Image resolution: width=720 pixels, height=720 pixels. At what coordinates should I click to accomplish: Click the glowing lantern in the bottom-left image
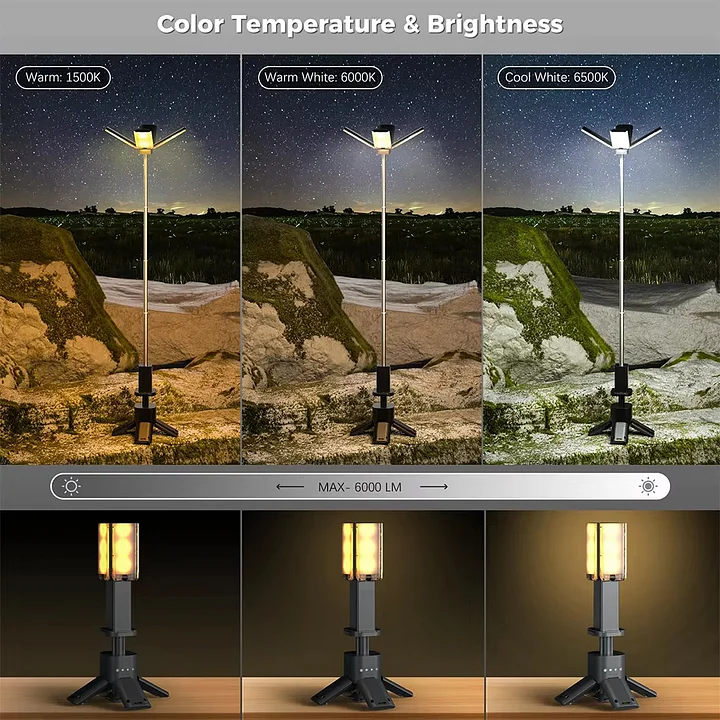119,551
